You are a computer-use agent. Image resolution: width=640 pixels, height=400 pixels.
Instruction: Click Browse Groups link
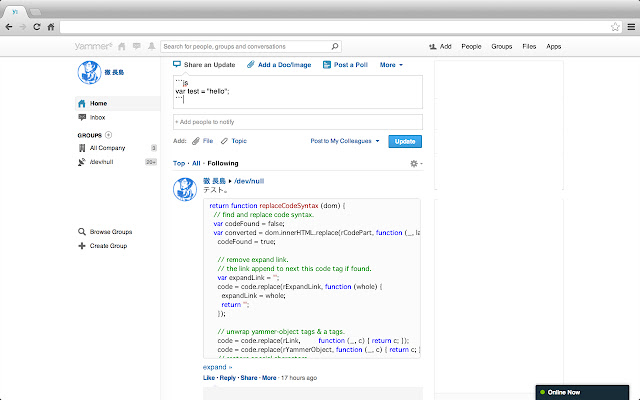tap(111, 231)
